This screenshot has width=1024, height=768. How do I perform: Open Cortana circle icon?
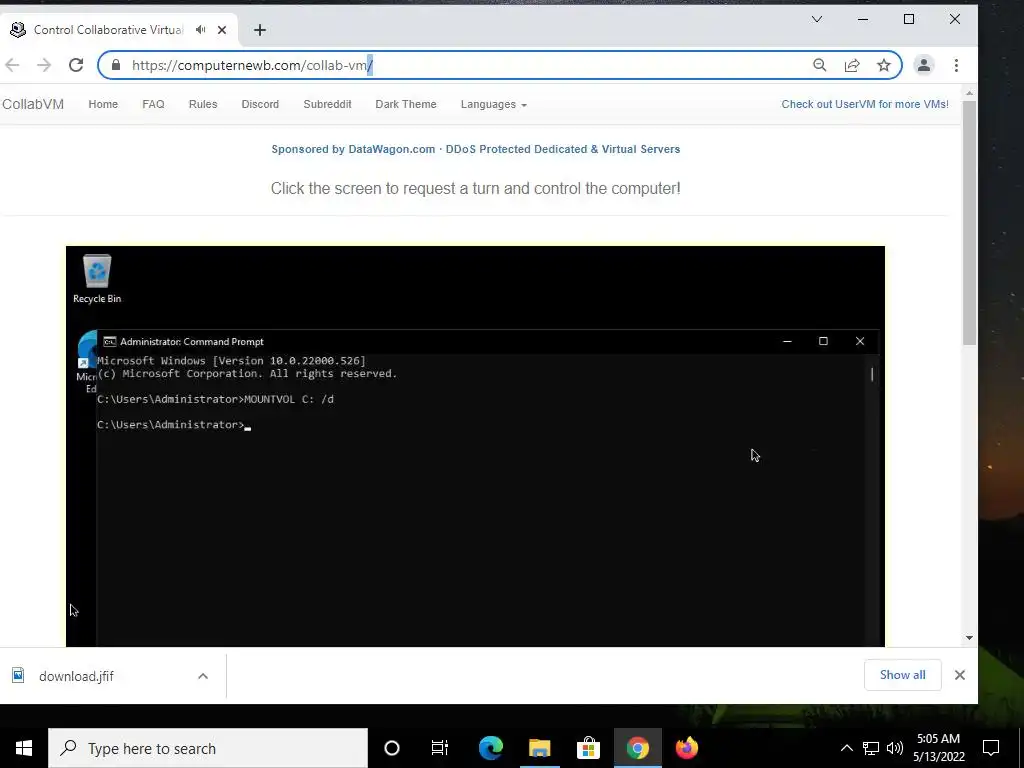pyautogui.click(x=392, y=748)
